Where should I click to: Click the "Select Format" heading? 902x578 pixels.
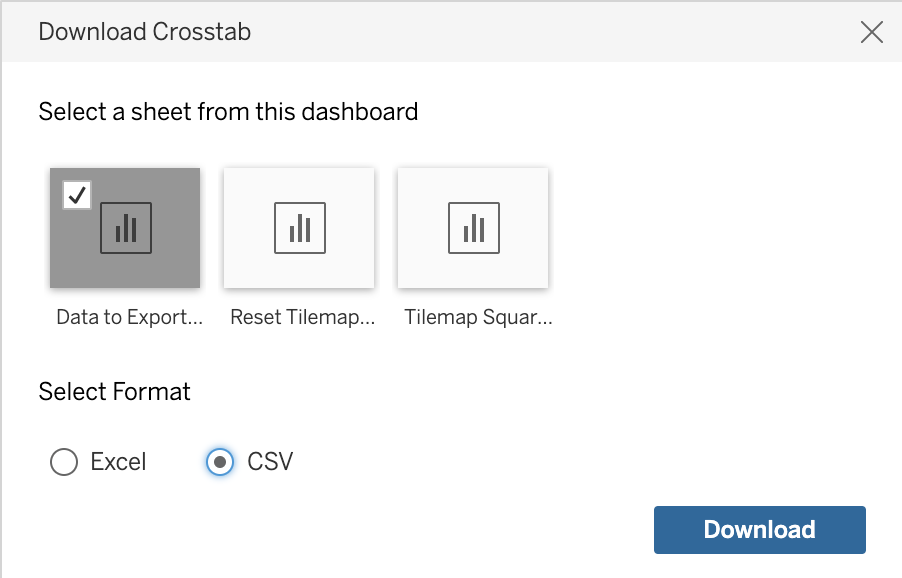tap(114, 392)
